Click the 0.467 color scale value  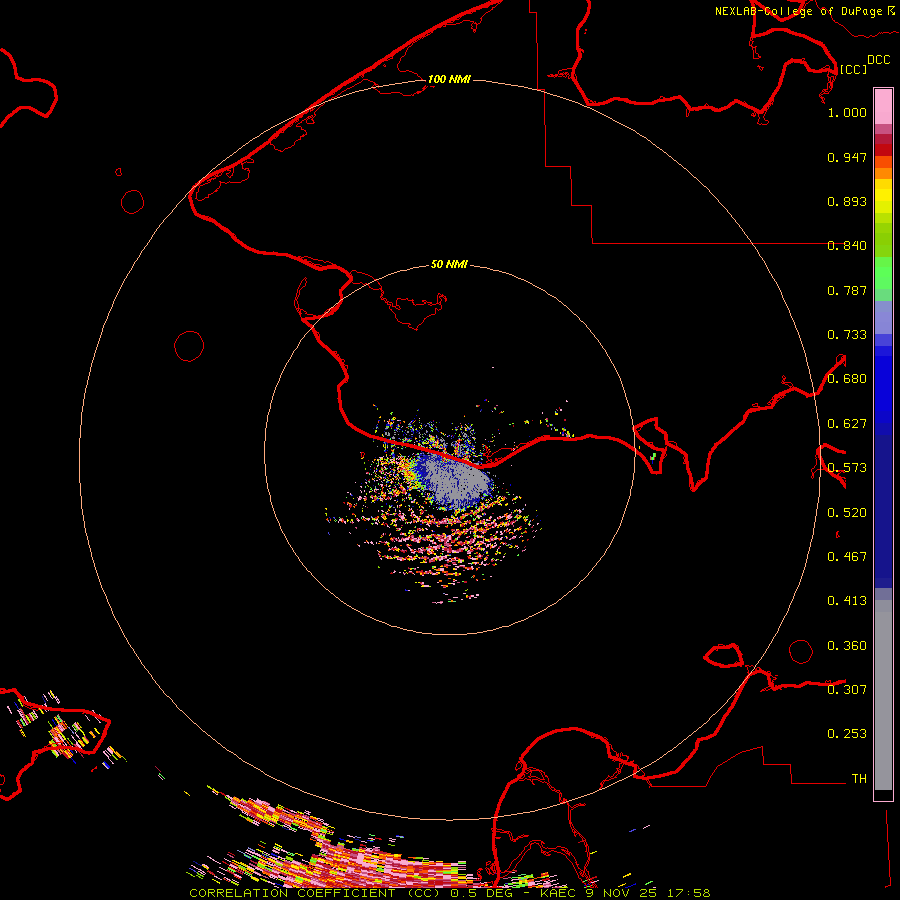pyautogui.click(x=847, y=557)
